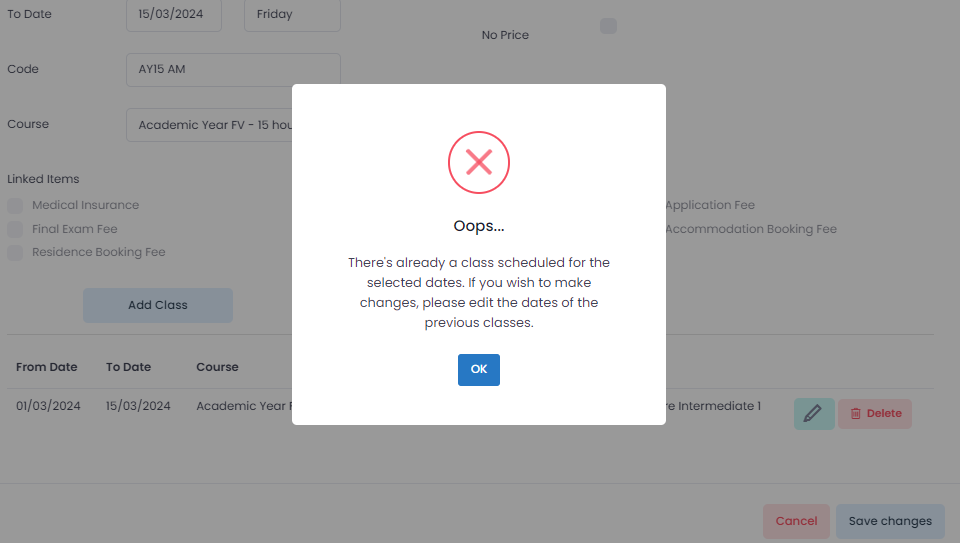Check the Residence Booking Fee checkbox
This screenshot has width=960, height=543.
15,253
